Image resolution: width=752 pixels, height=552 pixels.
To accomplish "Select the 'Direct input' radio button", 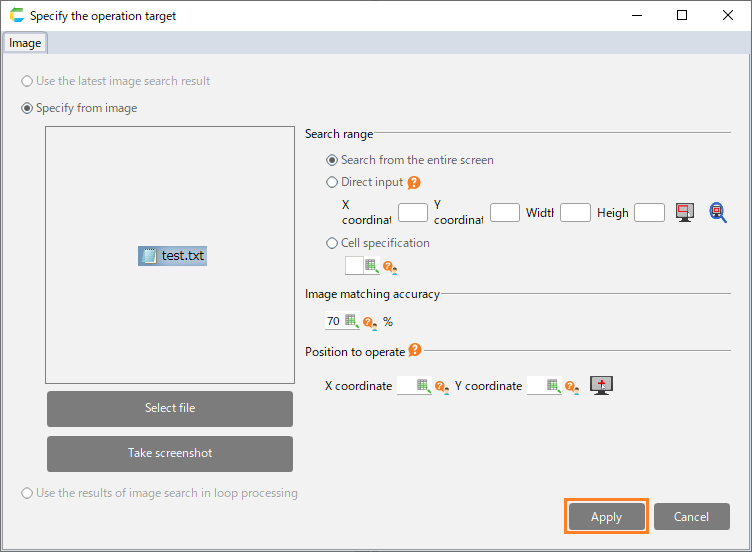I will [x=333, y=183].
